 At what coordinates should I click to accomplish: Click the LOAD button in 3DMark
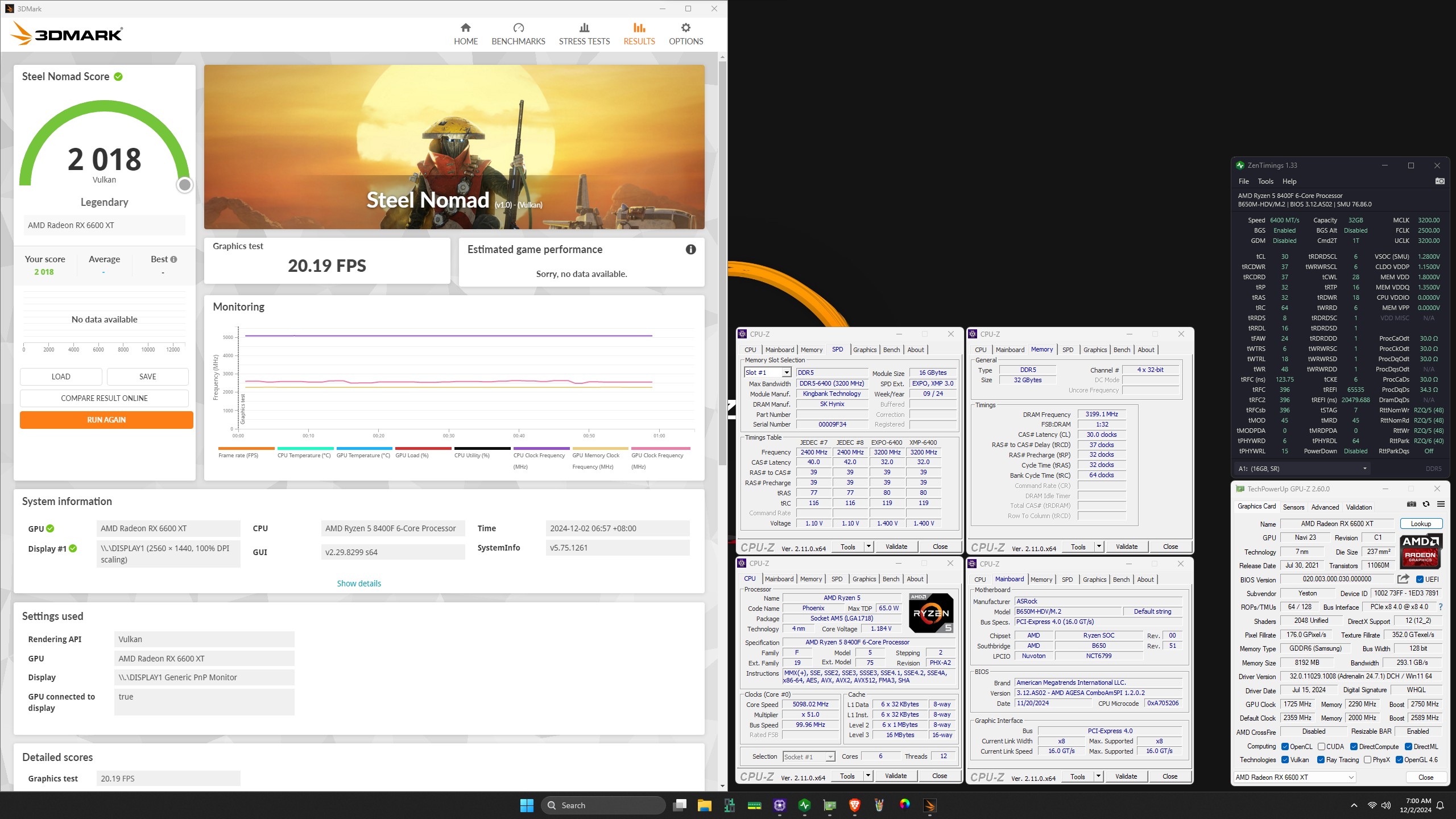point(61,377)
